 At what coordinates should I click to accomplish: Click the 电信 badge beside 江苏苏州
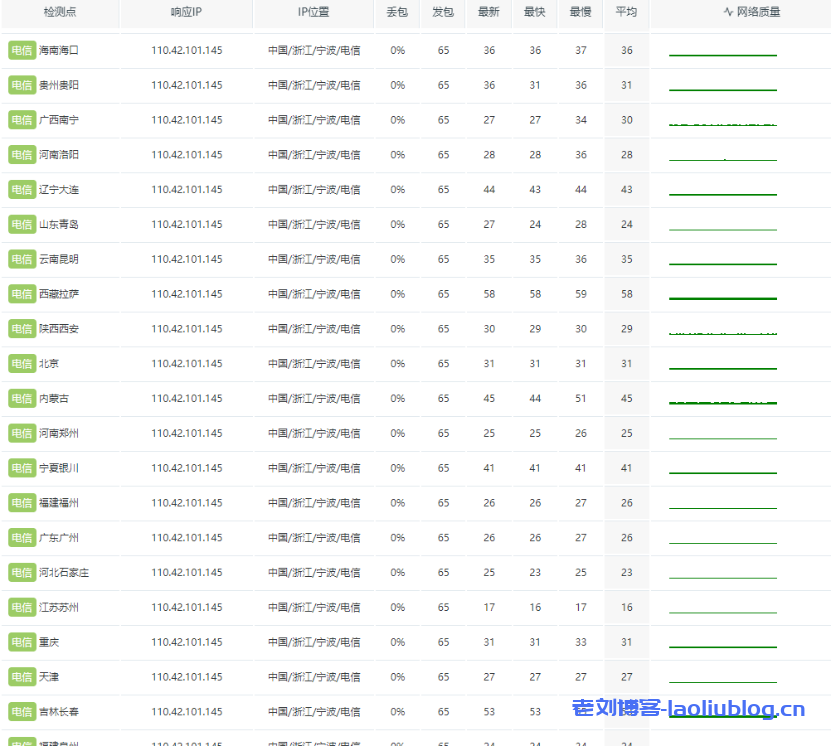22,608
